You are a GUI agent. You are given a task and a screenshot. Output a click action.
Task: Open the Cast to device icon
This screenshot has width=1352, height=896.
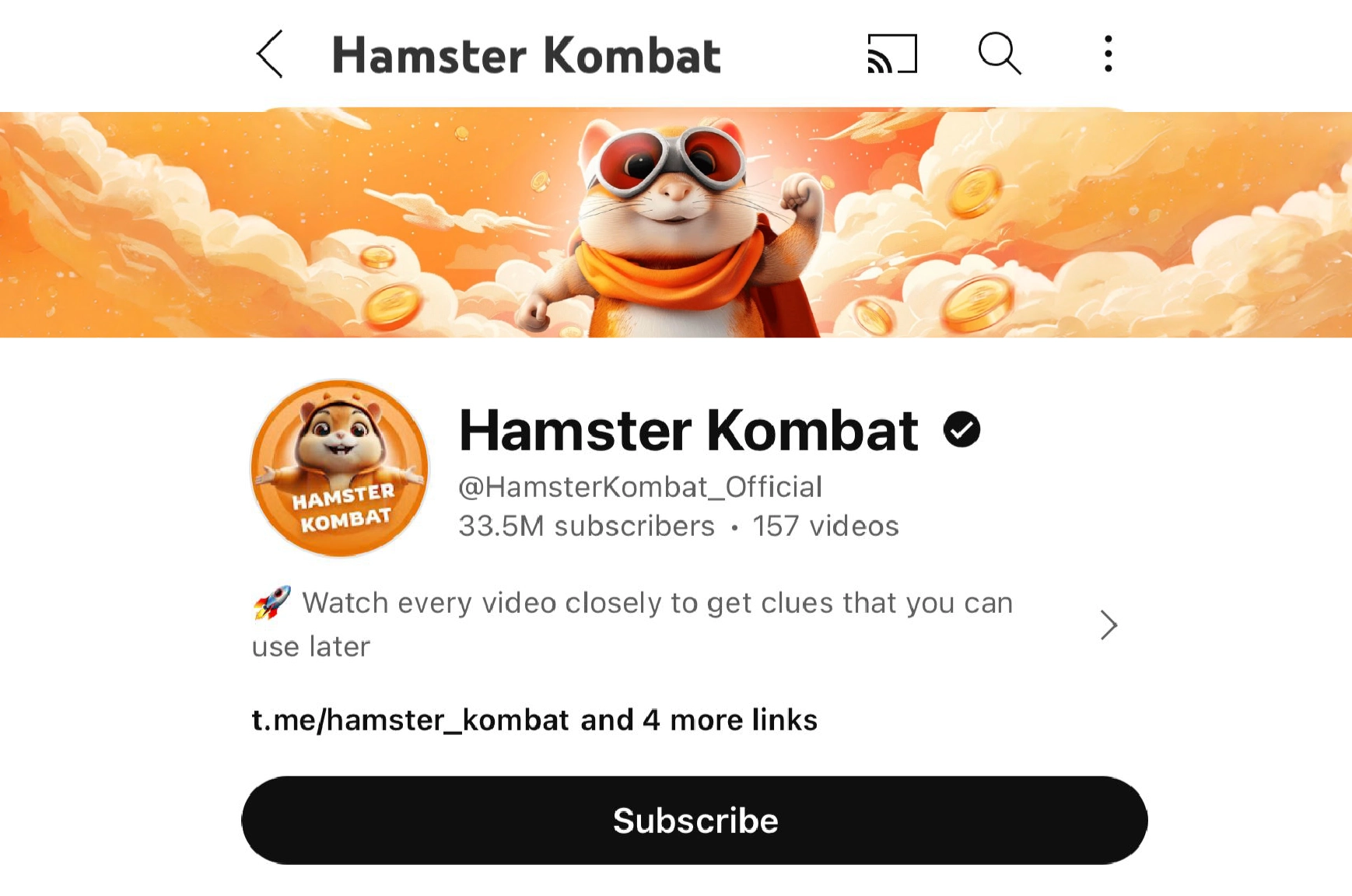(892, 54)
